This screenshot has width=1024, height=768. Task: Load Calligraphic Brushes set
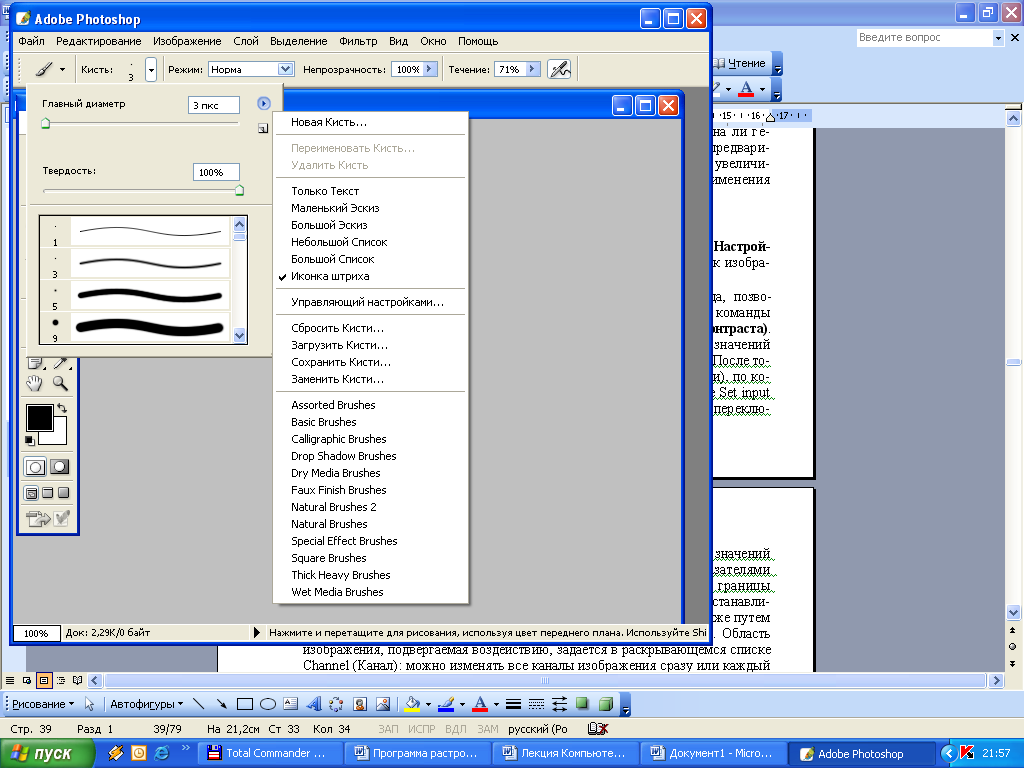pos(370,440)
